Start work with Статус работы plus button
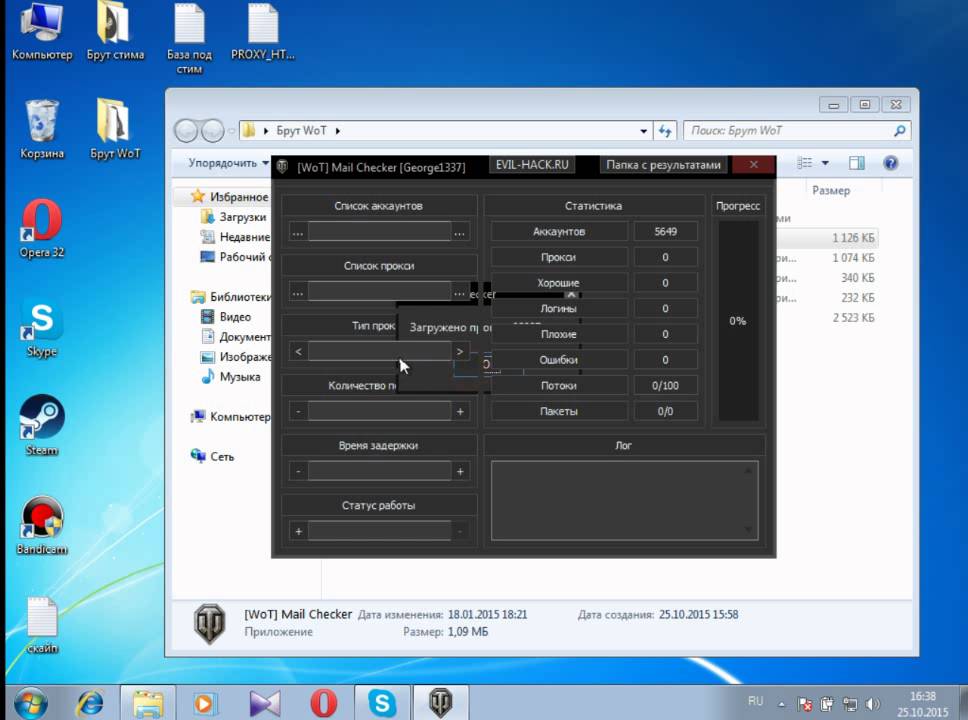 point(299,532)
